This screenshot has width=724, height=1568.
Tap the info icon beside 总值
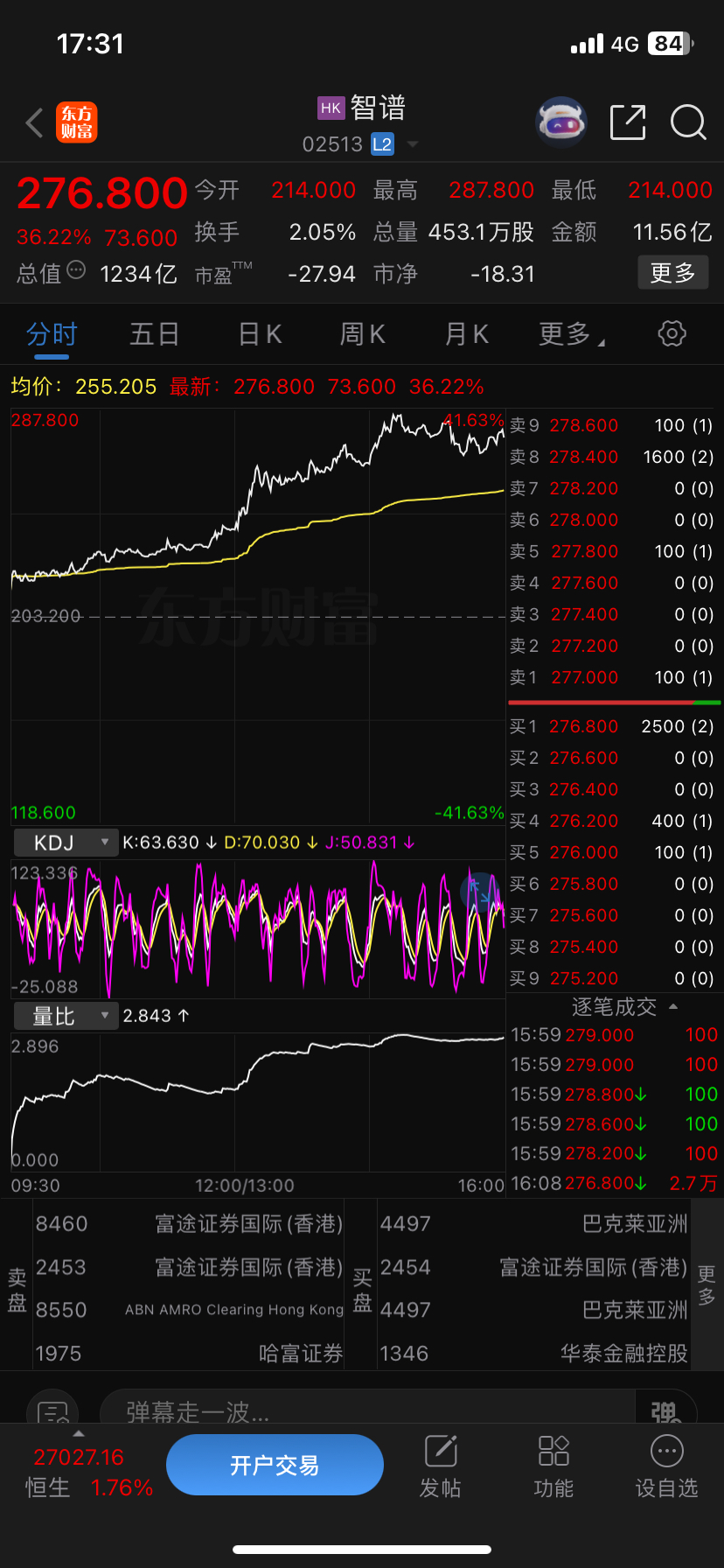point(76,270)
